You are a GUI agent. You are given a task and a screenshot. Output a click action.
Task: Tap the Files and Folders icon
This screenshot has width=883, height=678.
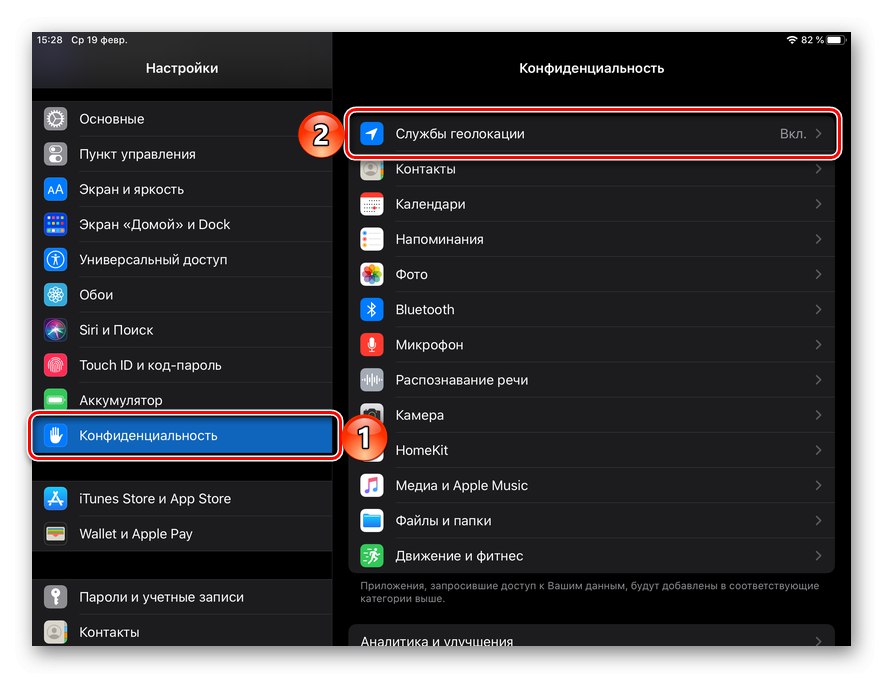372,520
